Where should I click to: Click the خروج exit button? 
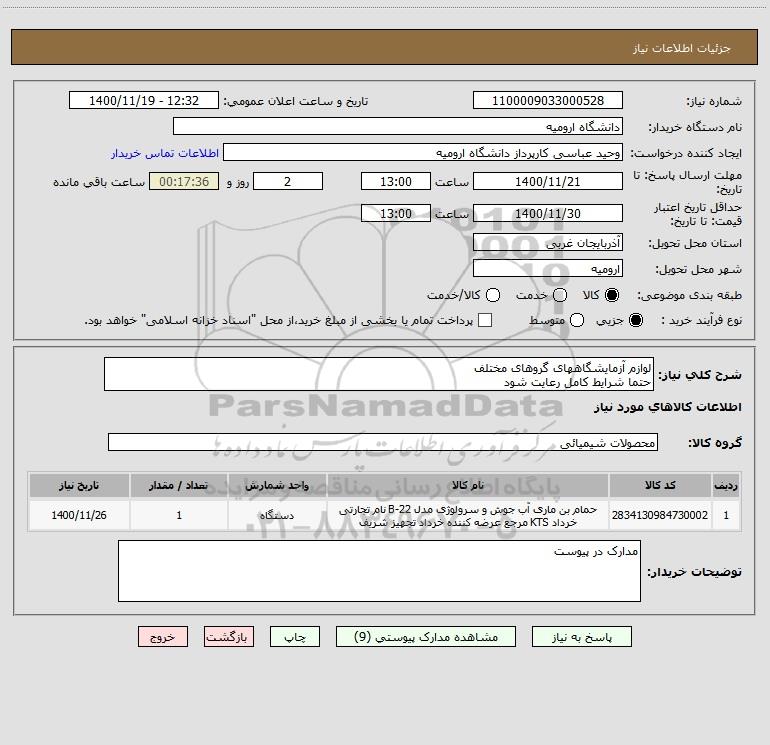click(x=163, y=637)
